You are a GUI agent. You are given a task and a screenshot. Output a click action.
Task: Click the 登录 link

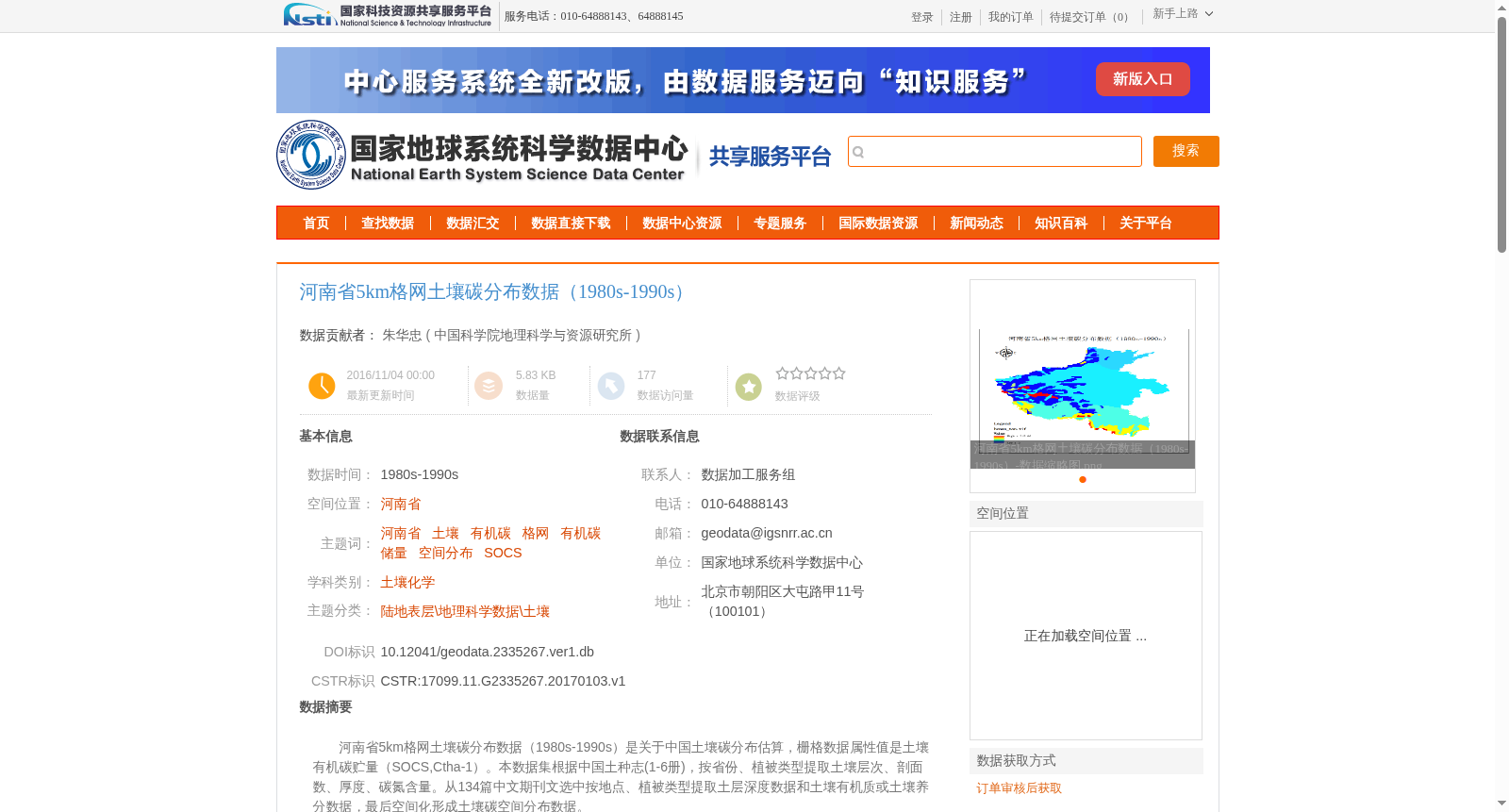922,17
